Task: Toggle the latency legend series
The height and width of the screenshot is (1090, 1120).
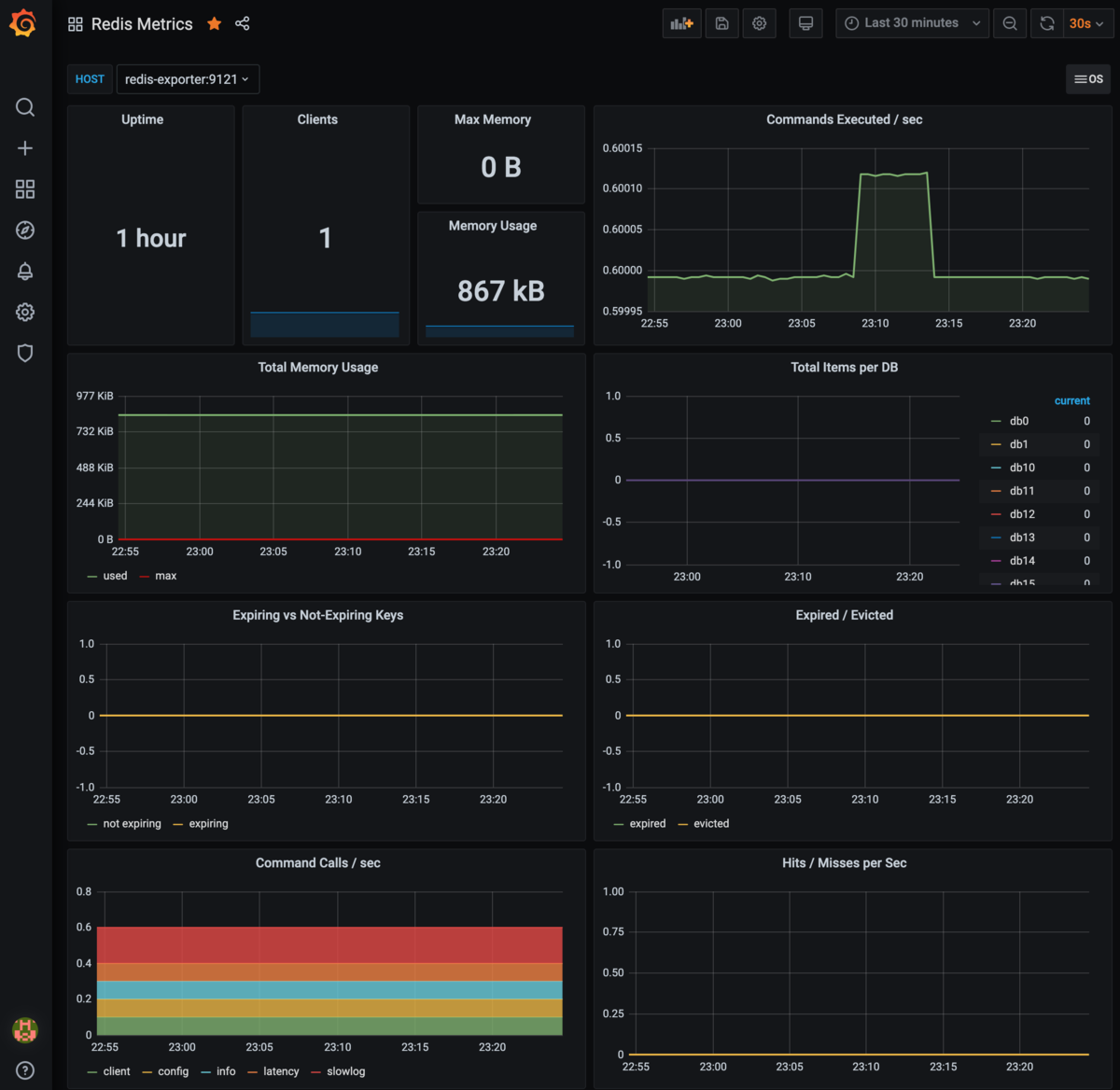Action: coord(281,1071)
